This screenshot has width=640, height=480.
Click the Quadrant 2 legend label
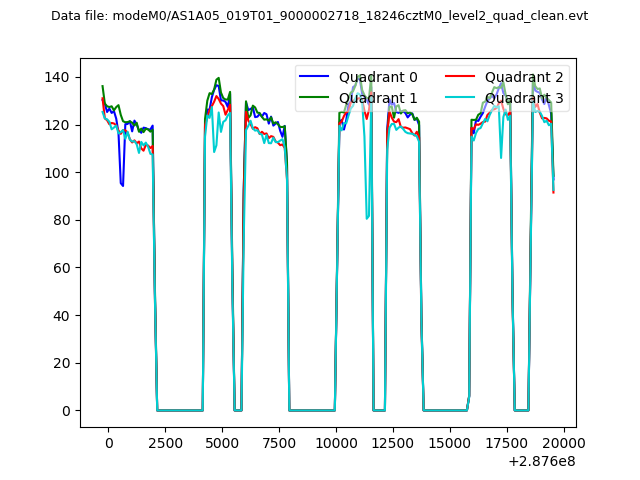tap(524, 78)
